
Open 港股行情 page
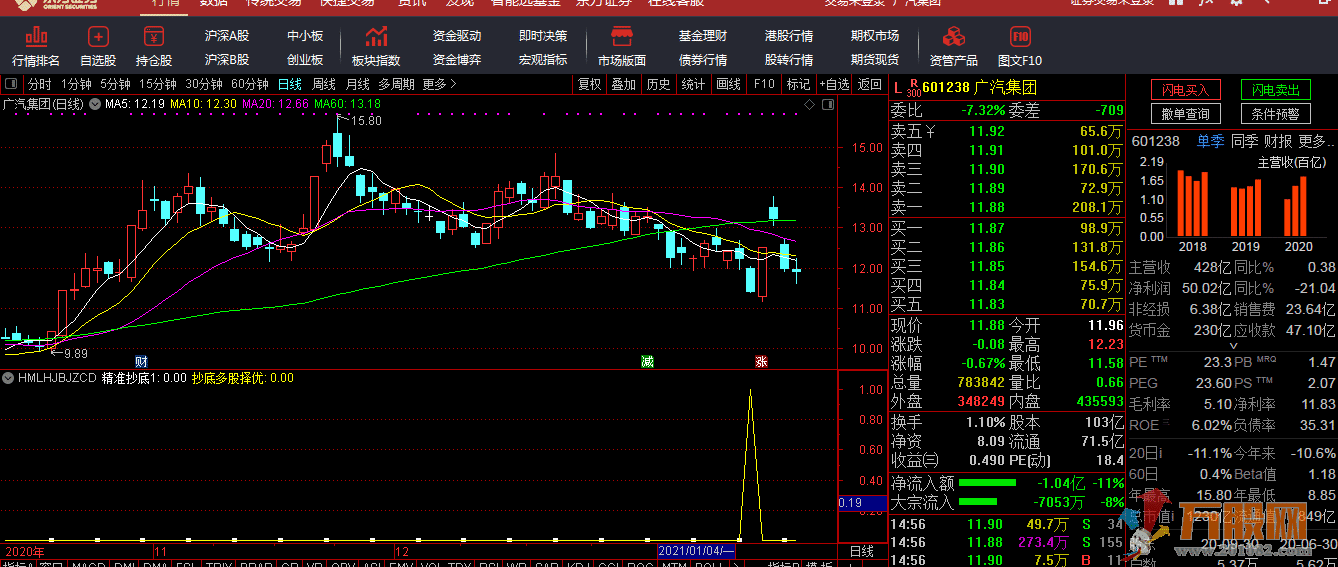click(x=789, y=36)
